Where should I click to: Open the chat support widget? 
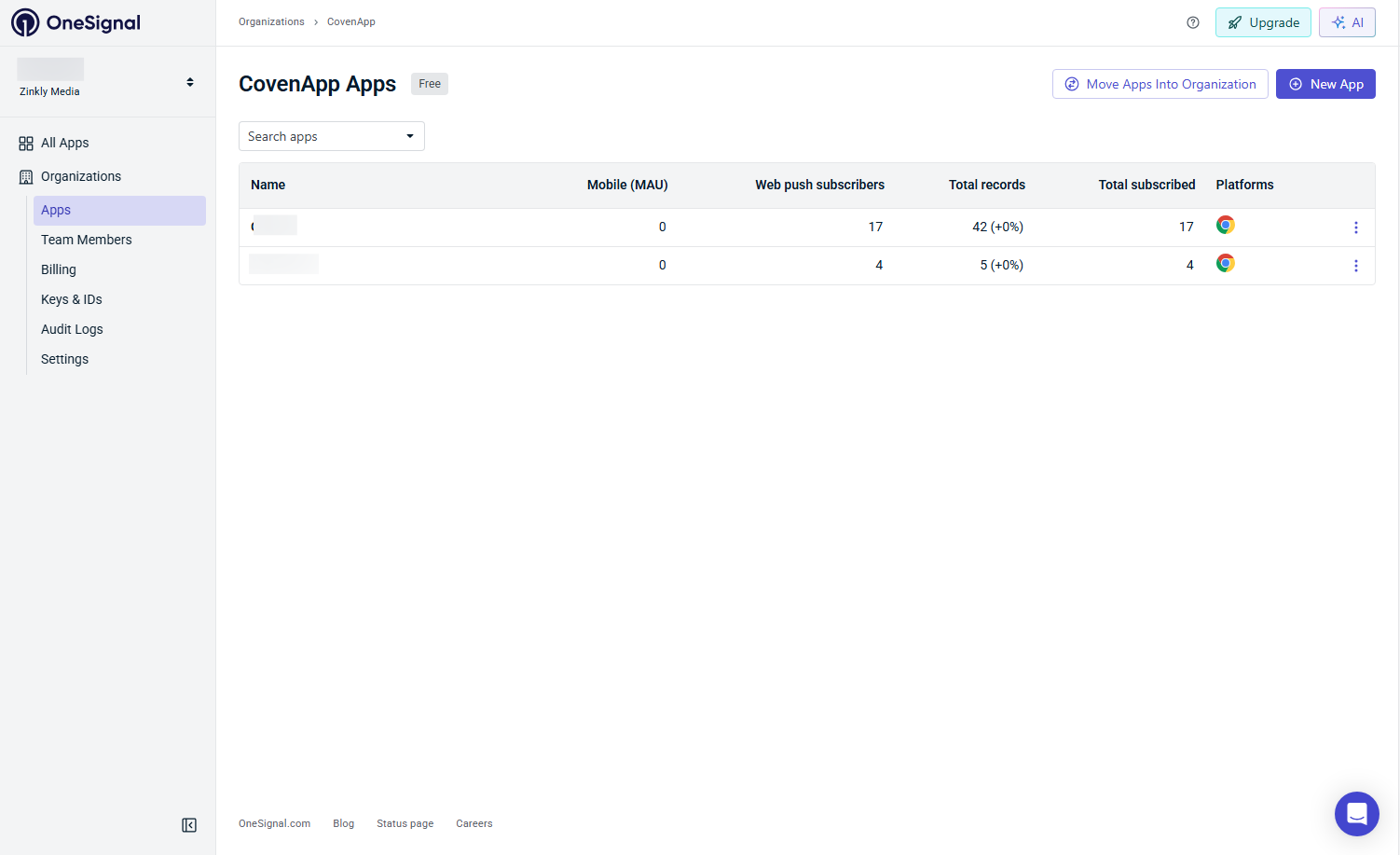click(x=1357, y=814)
